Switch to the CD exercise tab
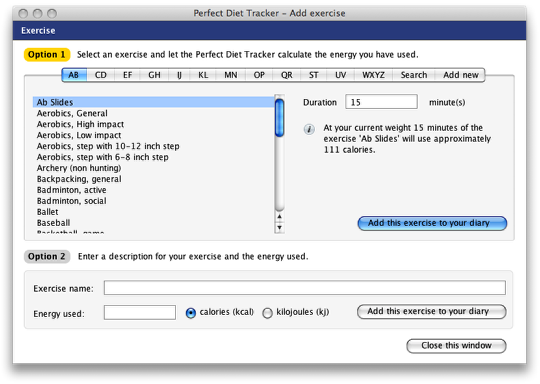 [101, 75]
